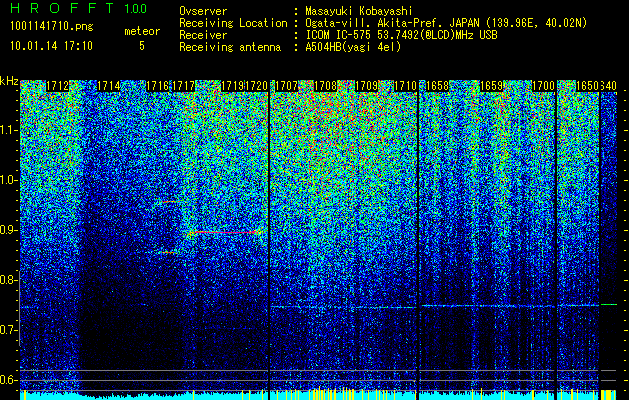Click the bright green carrier line at far right
This screenshot has width=629, height=400.
coord(609,305)
